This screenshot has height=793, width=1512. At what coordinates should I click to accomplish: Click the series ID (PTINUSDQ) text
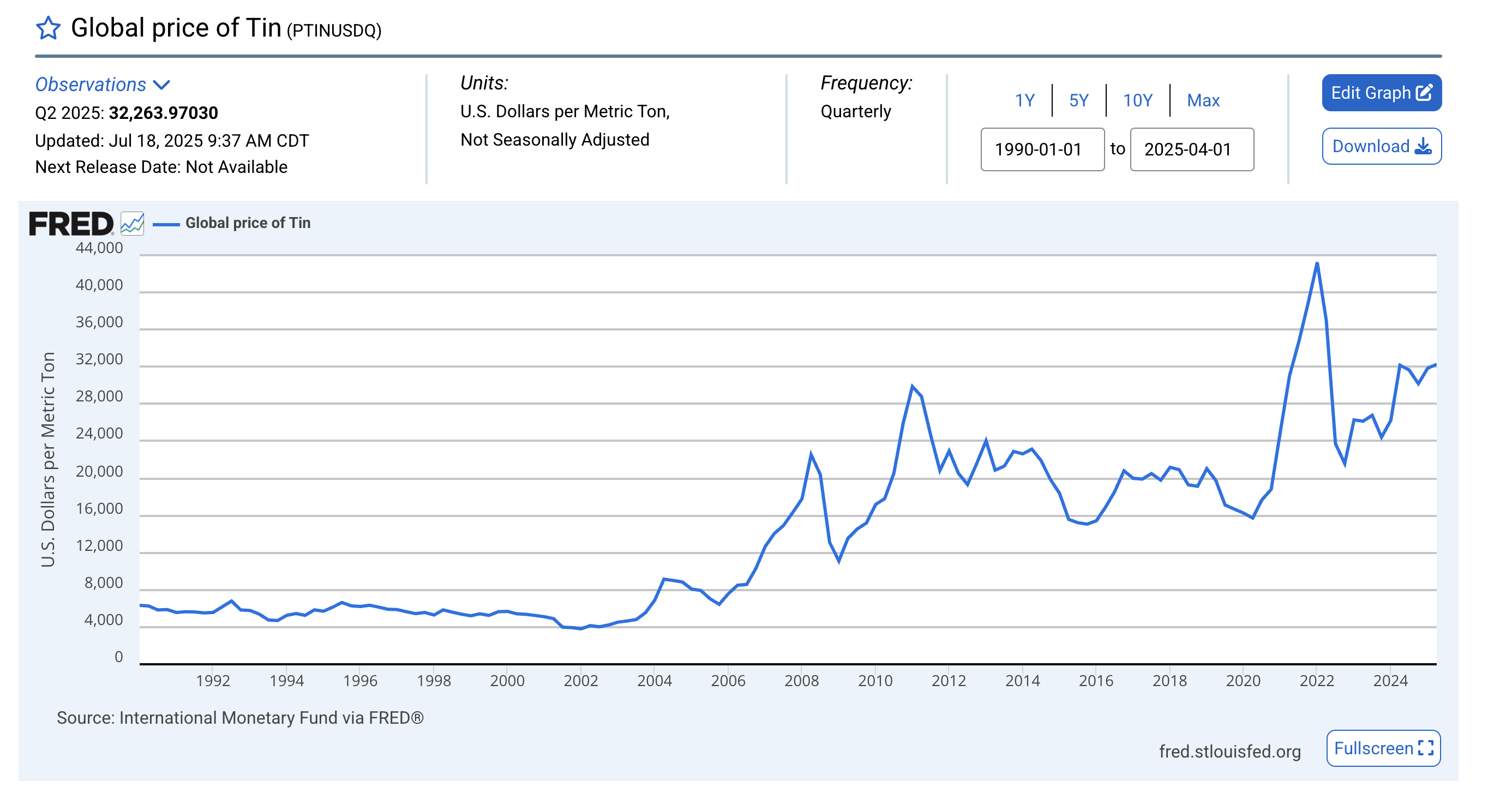[333, 31]
